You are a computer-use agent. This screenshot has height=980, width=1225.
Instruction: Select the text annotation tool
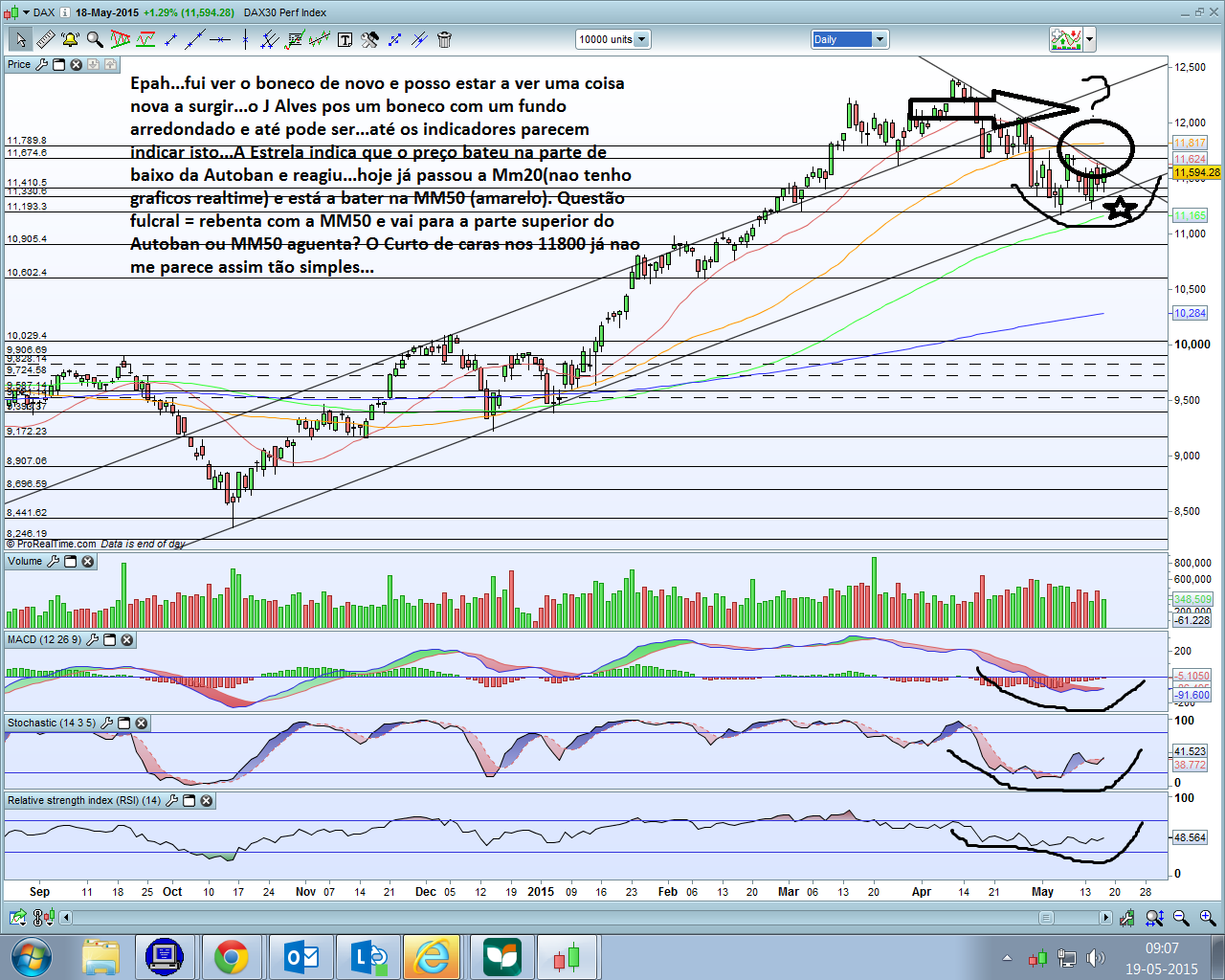345,39
